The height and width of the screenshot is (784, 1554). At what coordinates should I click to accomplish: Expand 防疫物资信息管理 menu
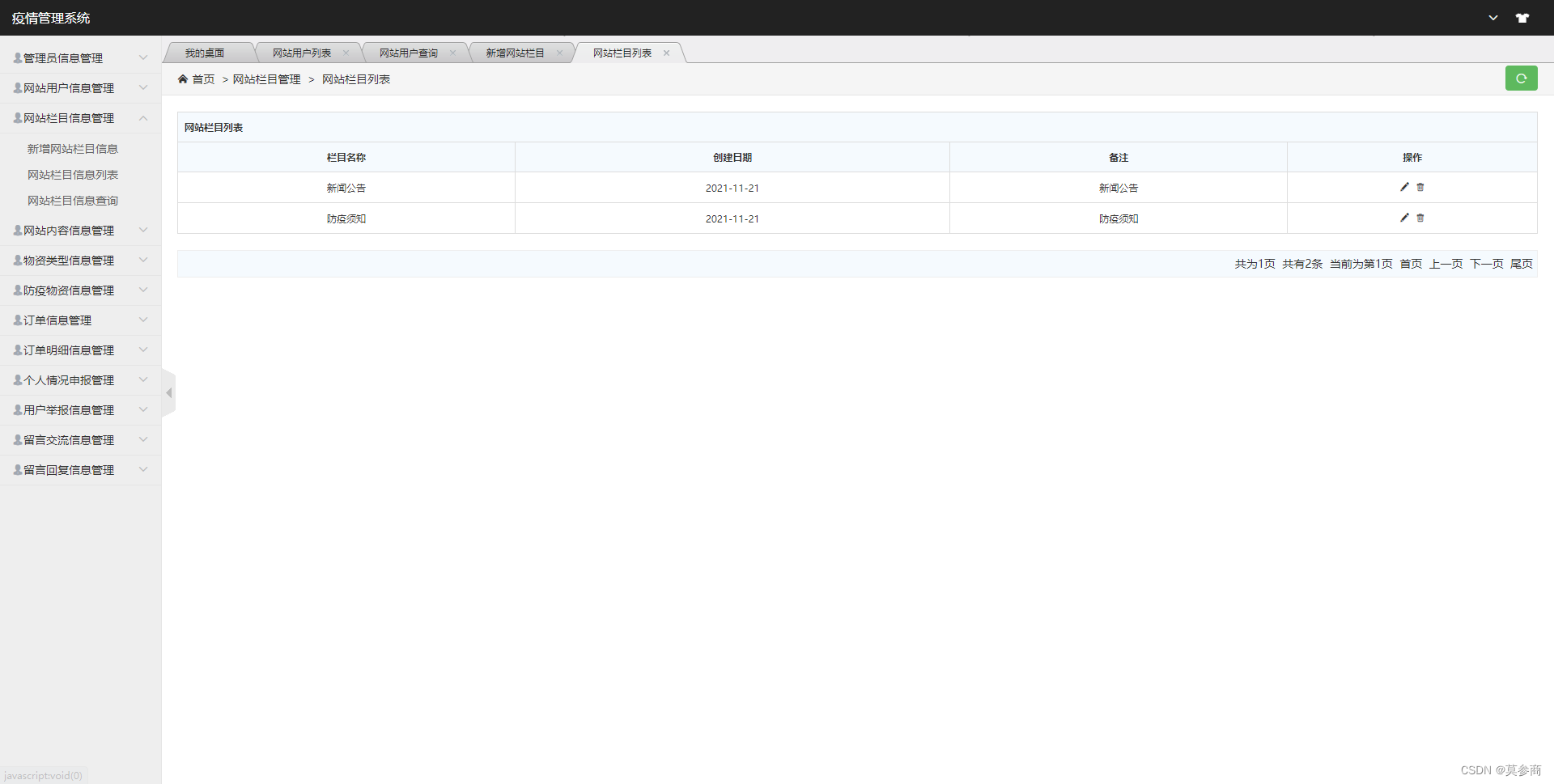coord(80,290)
